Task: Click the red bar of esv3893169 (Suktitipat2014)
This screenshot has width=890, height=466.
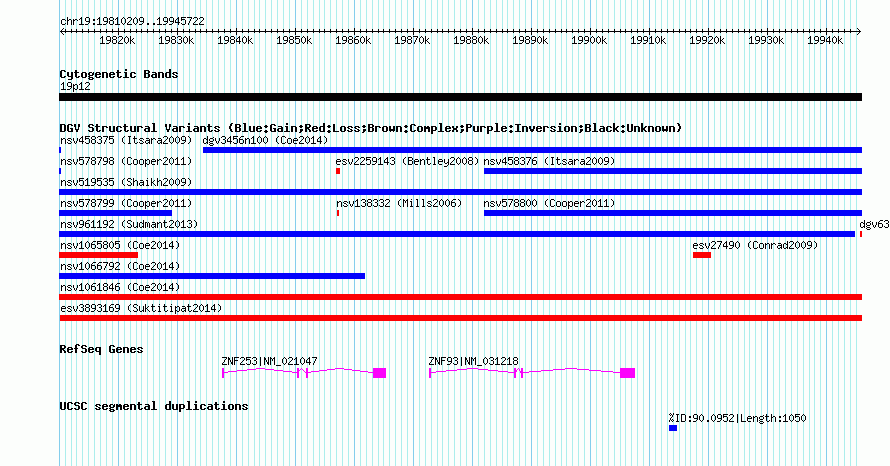Action: (460, 318)
